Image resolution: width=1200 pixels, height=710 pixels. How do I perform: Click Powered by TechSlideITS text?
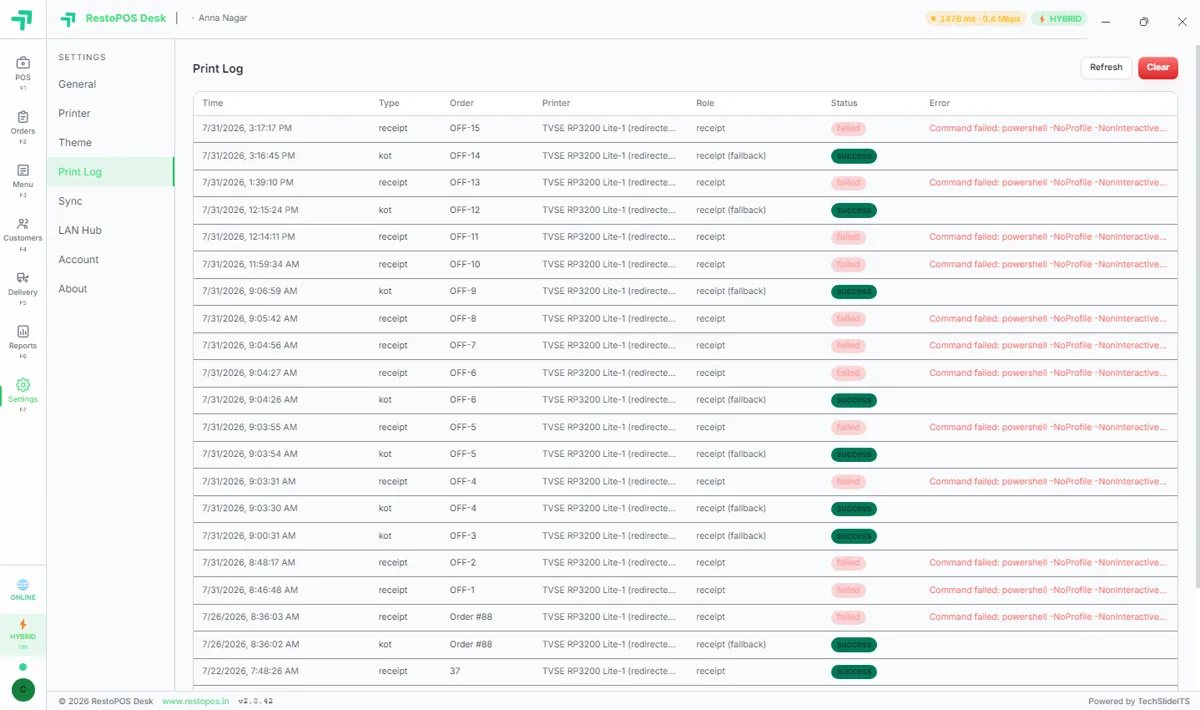1139,701
